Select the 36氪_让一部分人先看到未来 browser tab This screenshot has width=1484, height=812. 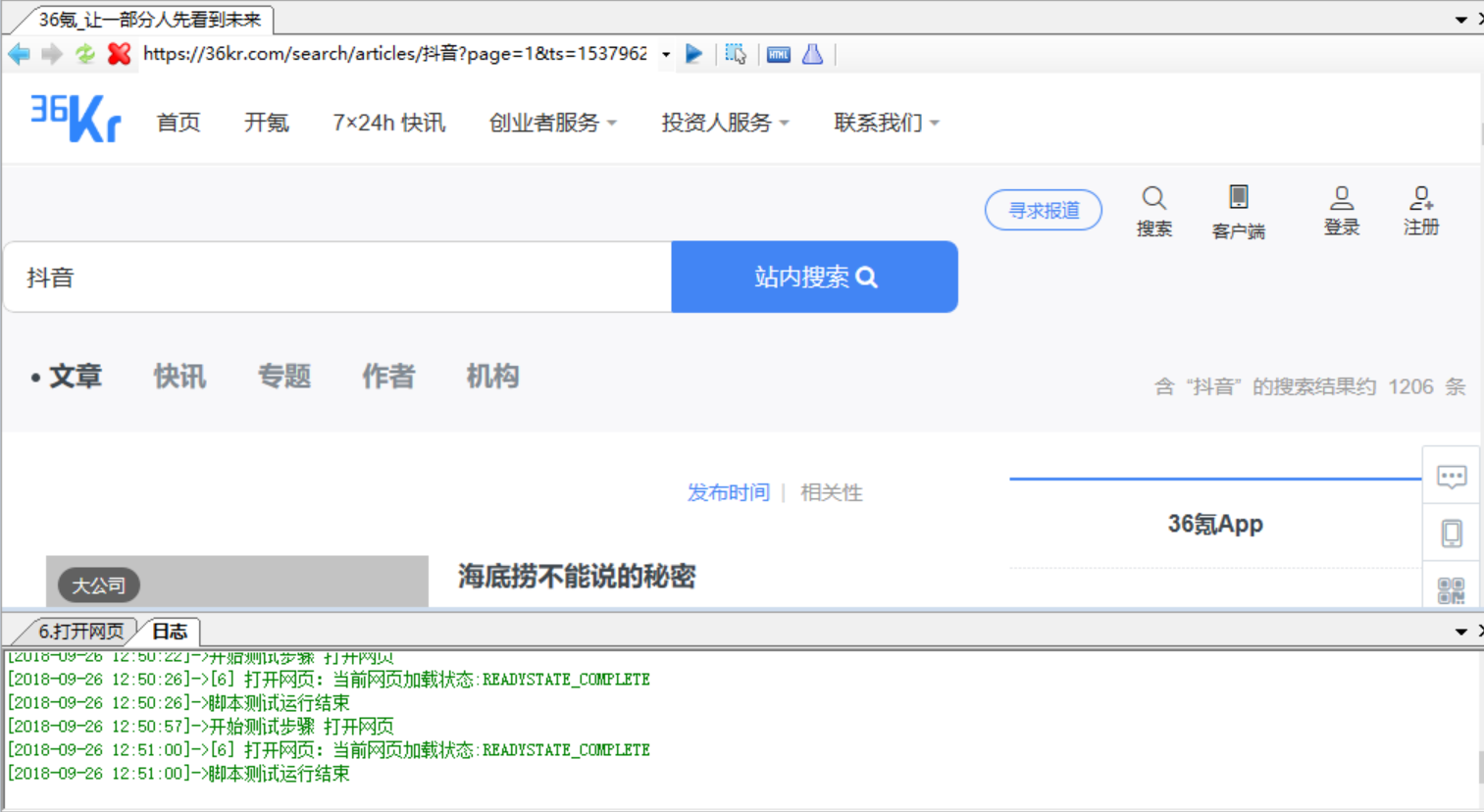(150, 20)
